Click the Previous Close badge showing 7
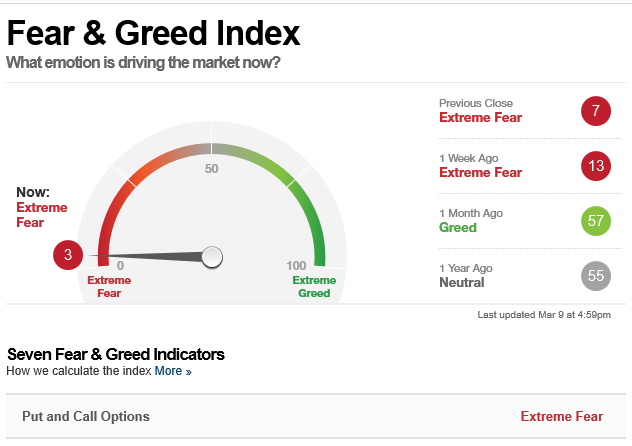 (596, 111)
